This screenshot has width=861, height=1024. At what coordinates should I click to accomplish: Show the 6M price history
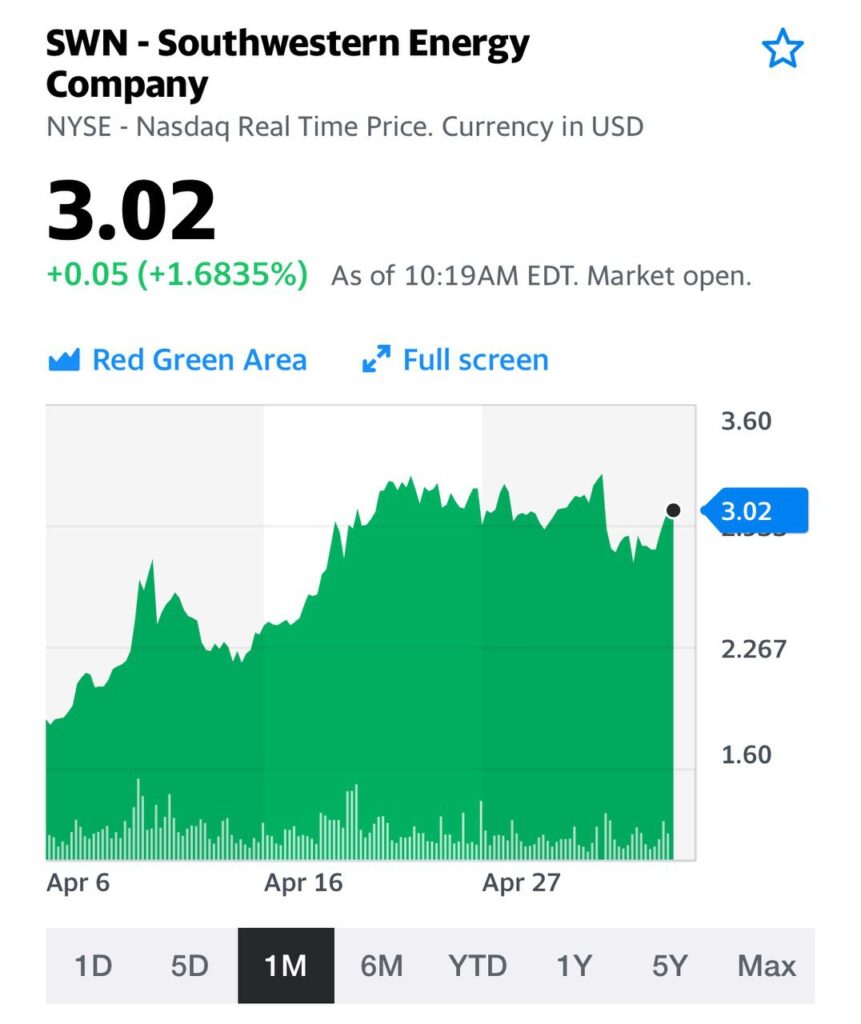point(381,966)
